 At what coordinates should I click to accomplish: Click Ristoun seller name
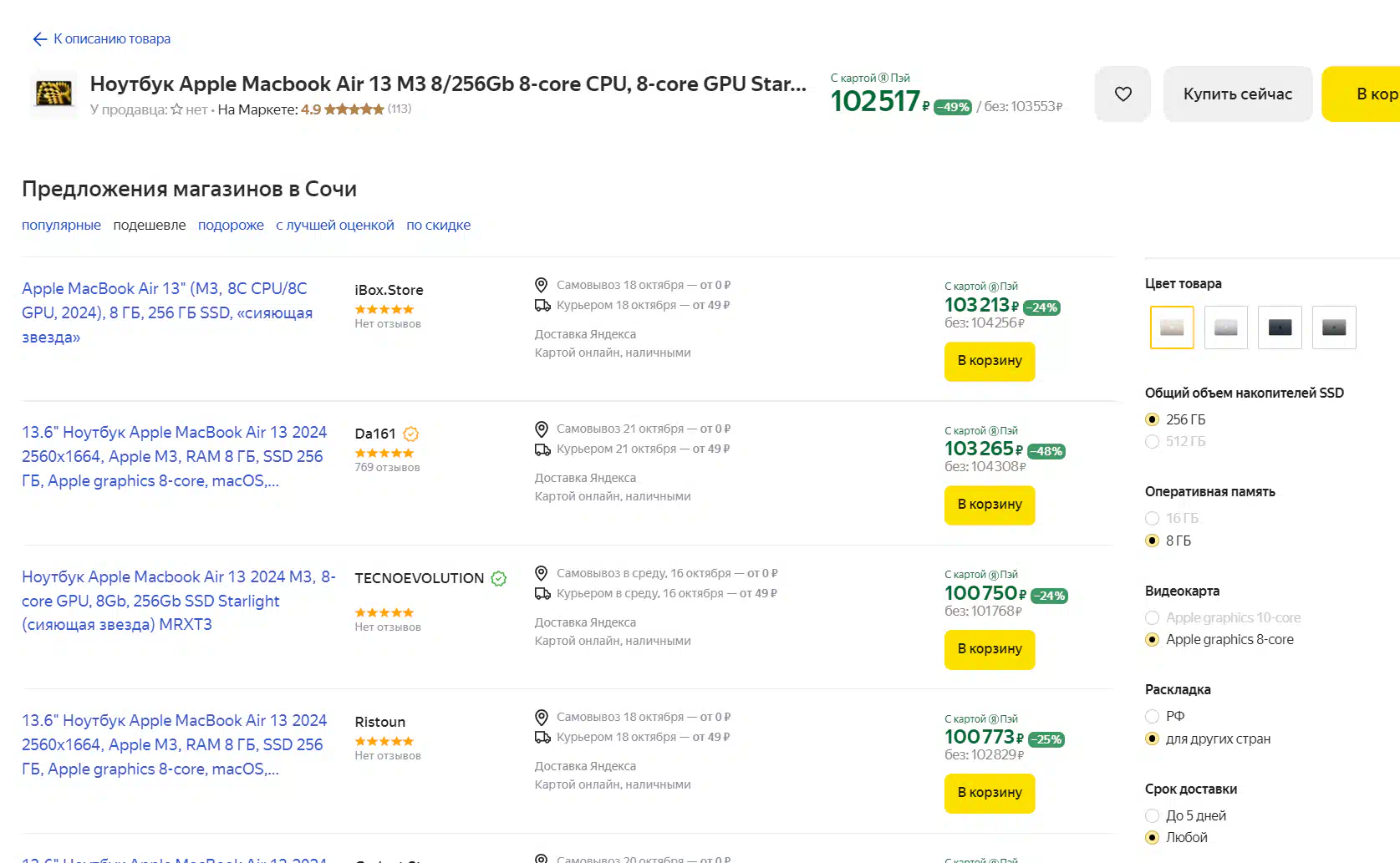pyautogui.click(x=380, y=722)
